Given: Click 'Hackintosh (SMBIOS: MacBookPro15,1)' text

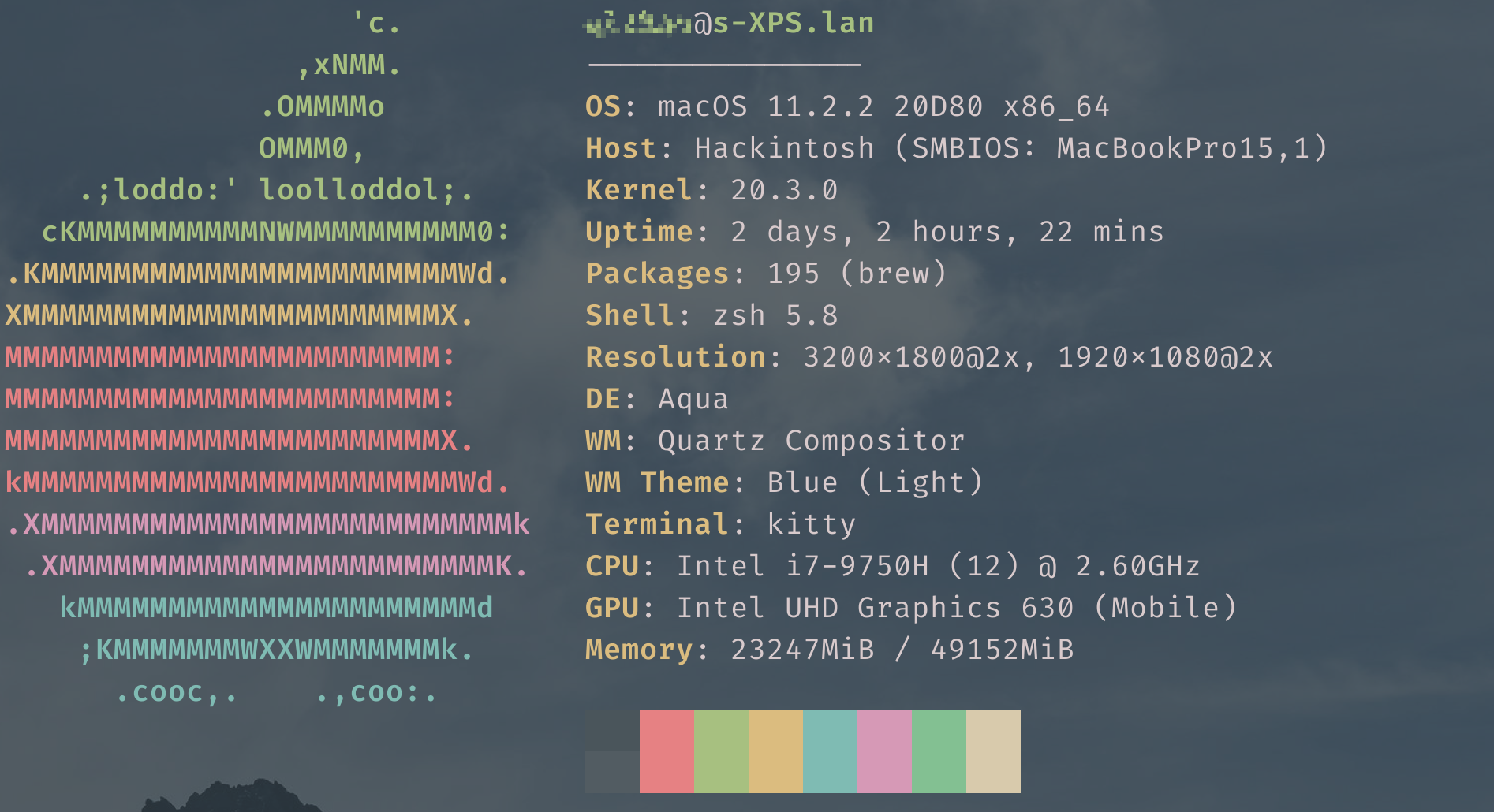Looking at the screenshot, I should coord(1011,148).
